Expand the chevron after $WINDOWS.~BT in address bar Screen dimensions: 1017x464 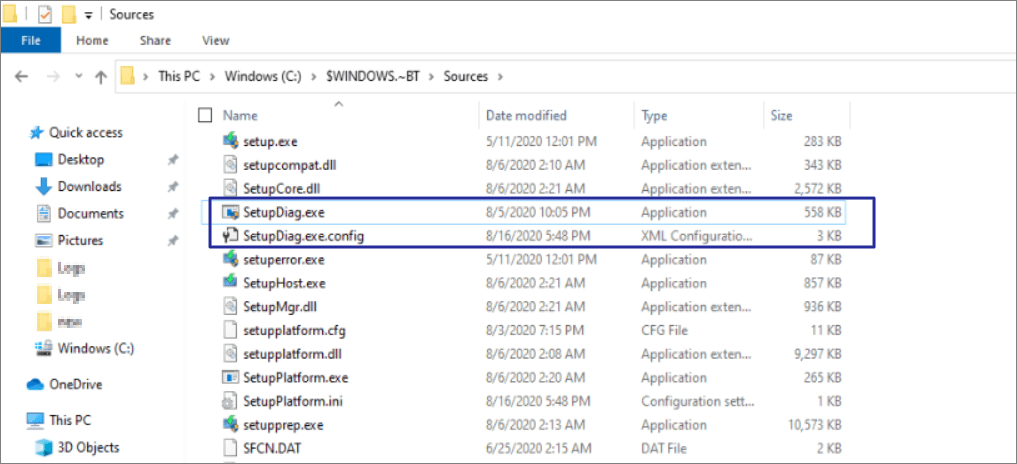[431, 77]
